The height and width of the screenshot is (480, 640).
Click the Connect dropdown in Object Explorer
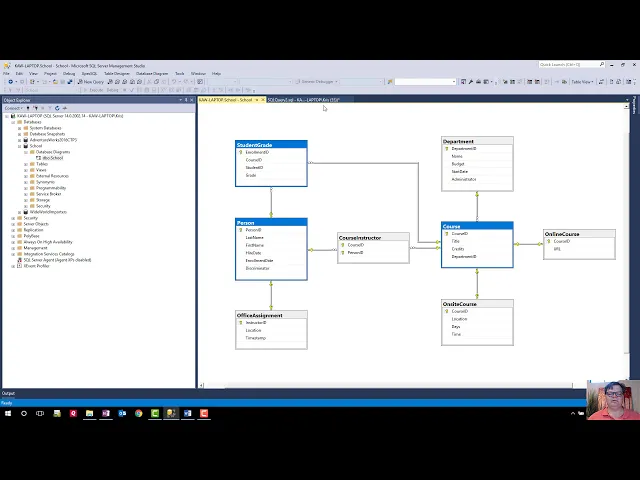[13, 108]
